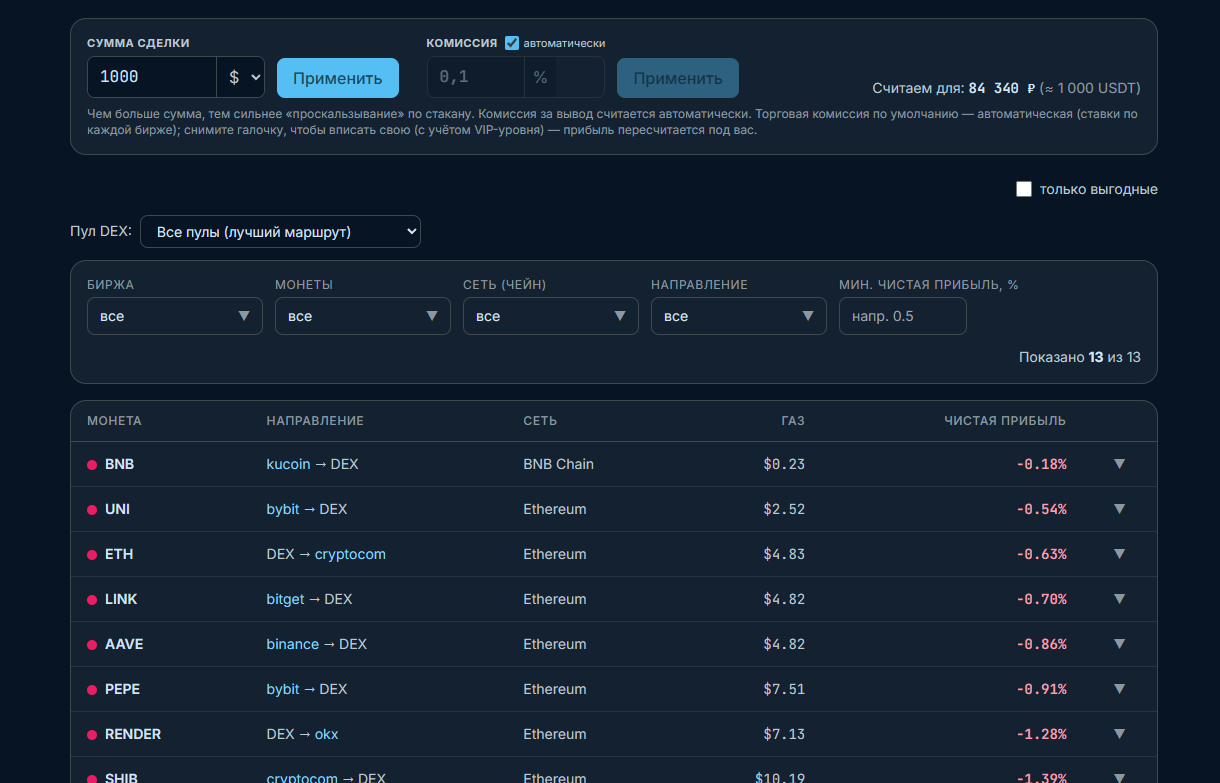1220x783 pixels.
Task: Click the red status dot beside LINK
Action: pyautogui.click(x=92, y=600)
